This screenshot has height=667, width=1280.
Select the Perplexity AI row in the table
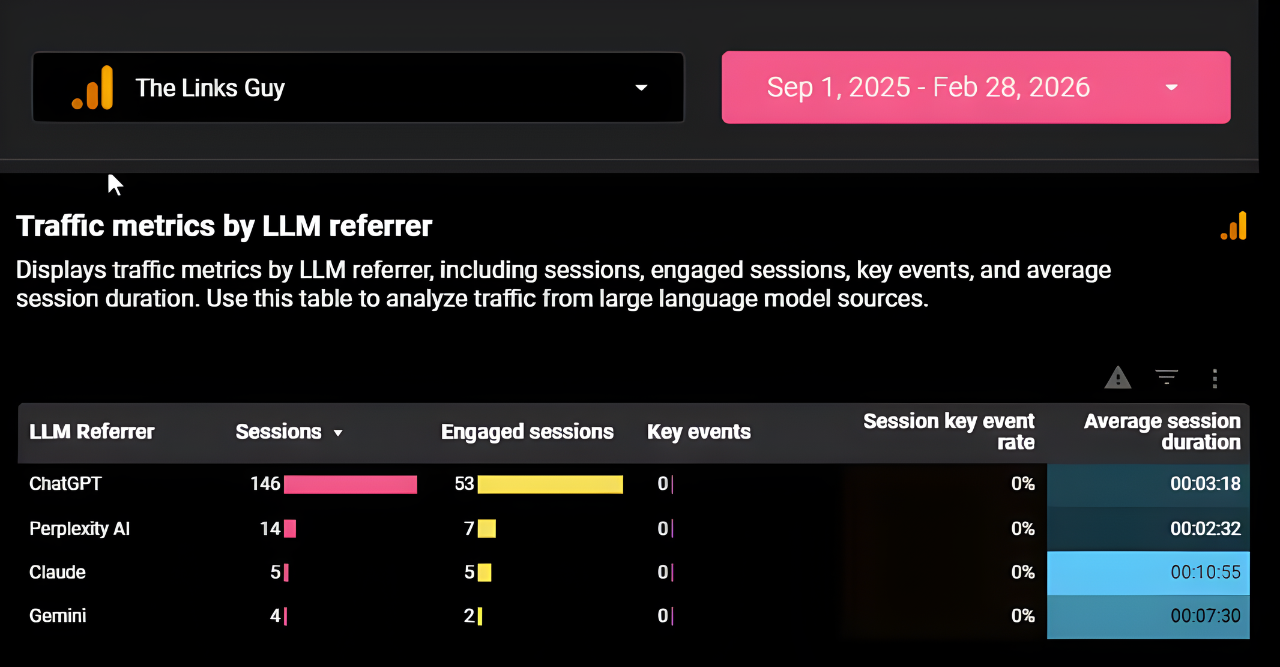(80, 528)
